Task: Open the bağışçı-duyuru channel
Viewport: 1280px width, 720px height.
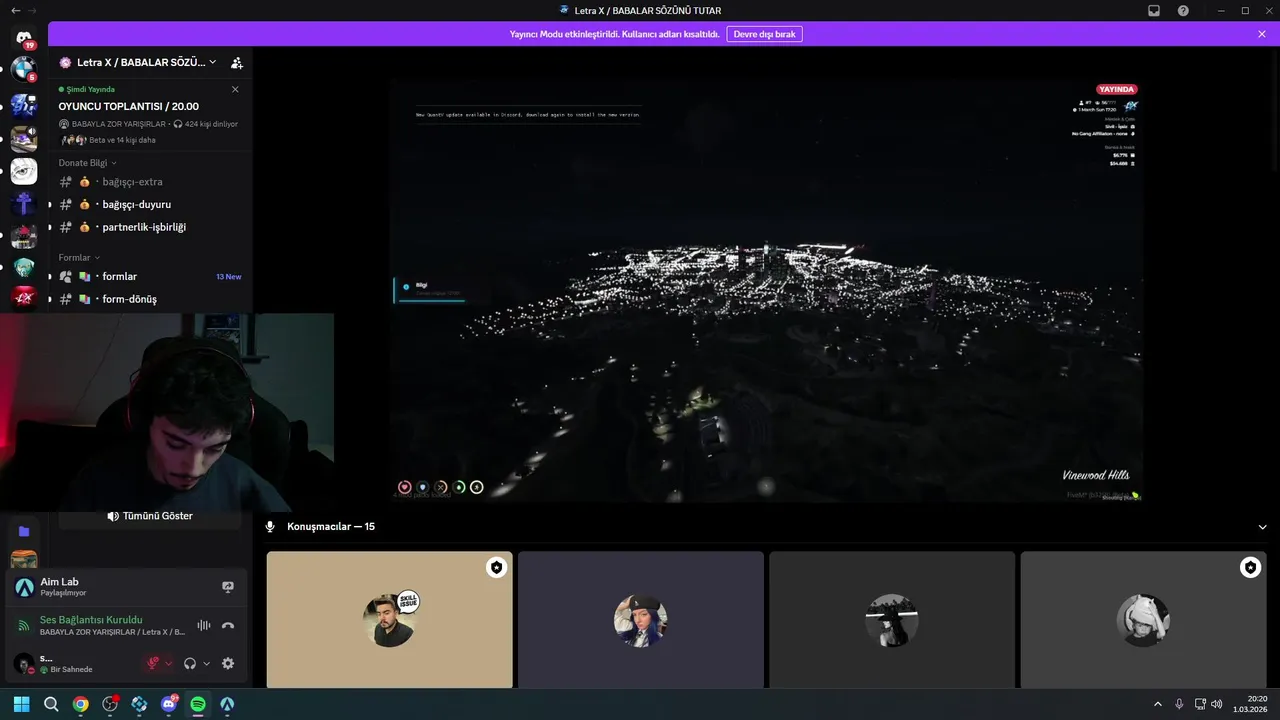Action: click(150, 204)
